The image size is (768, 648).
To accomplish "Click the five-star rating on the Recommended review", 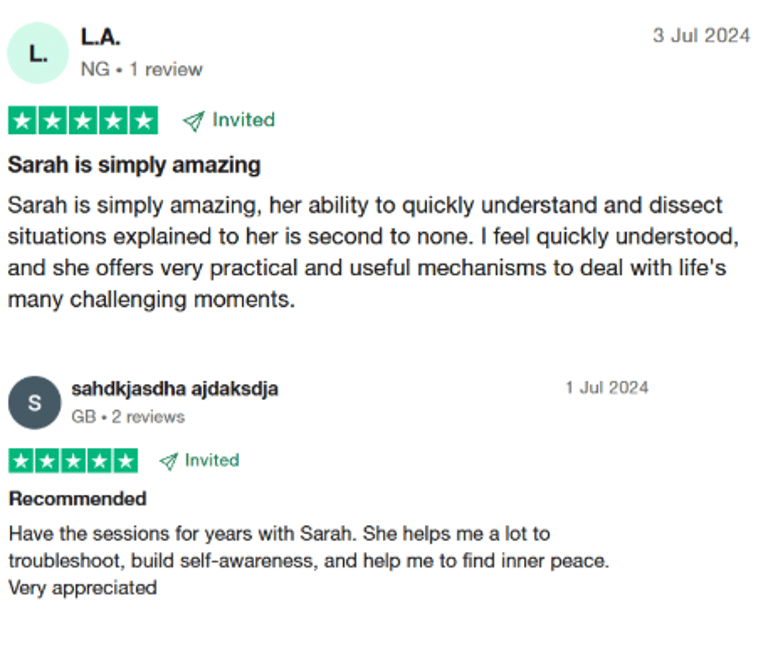I will (x=73, y=461).
